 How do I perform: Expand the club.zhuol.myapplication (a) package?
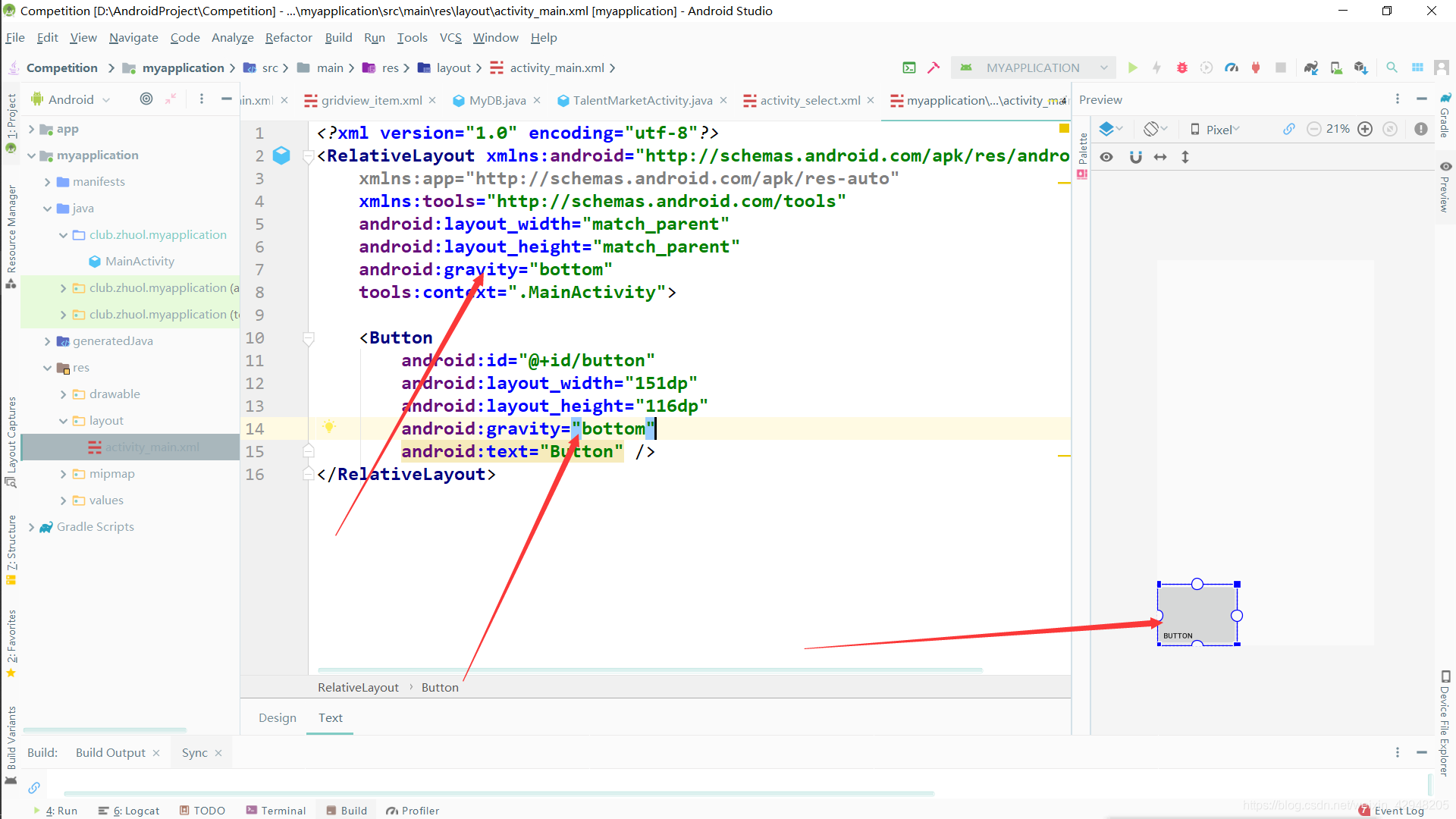pyautogui.click(x=62, y=287)
